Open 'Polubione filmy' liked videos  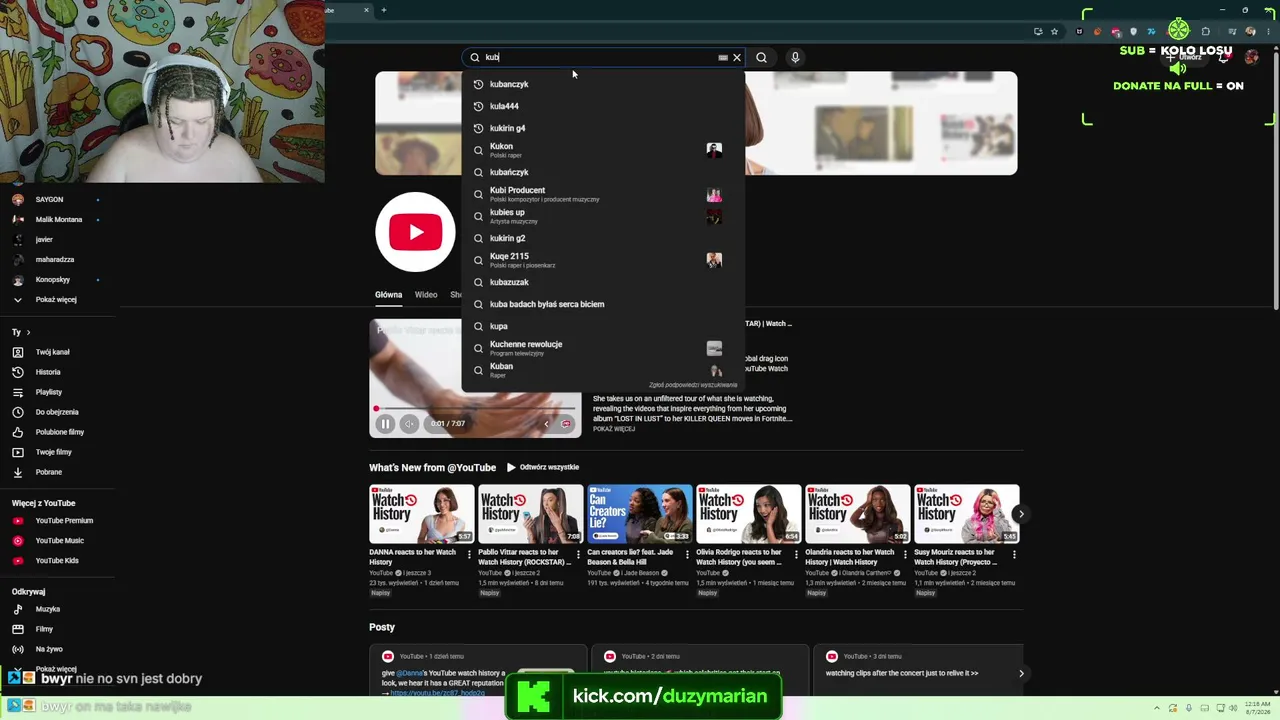point(57,432)
